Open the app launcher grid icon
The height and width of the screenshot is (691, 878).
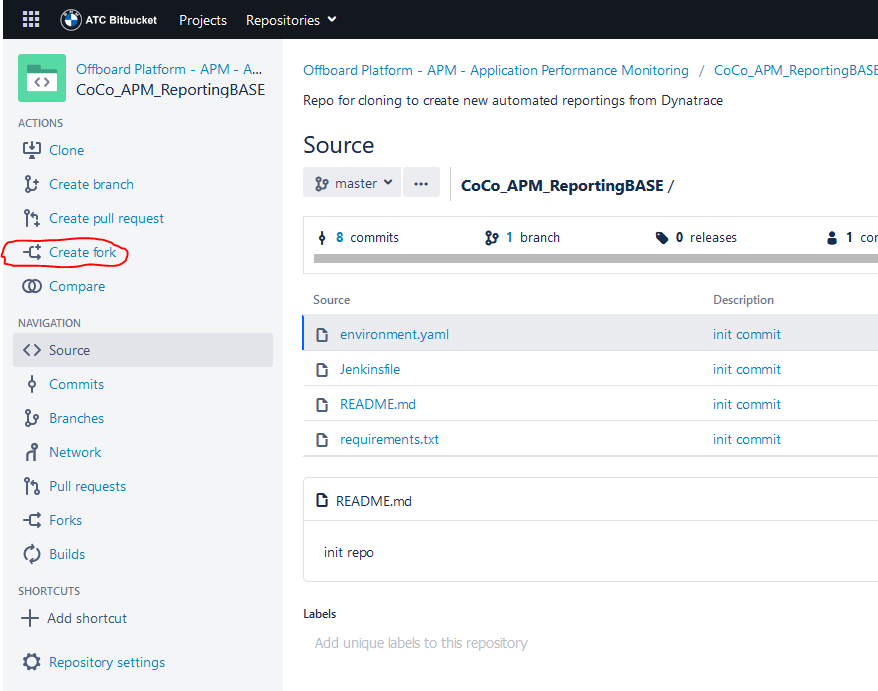click(x=30, y=19)
